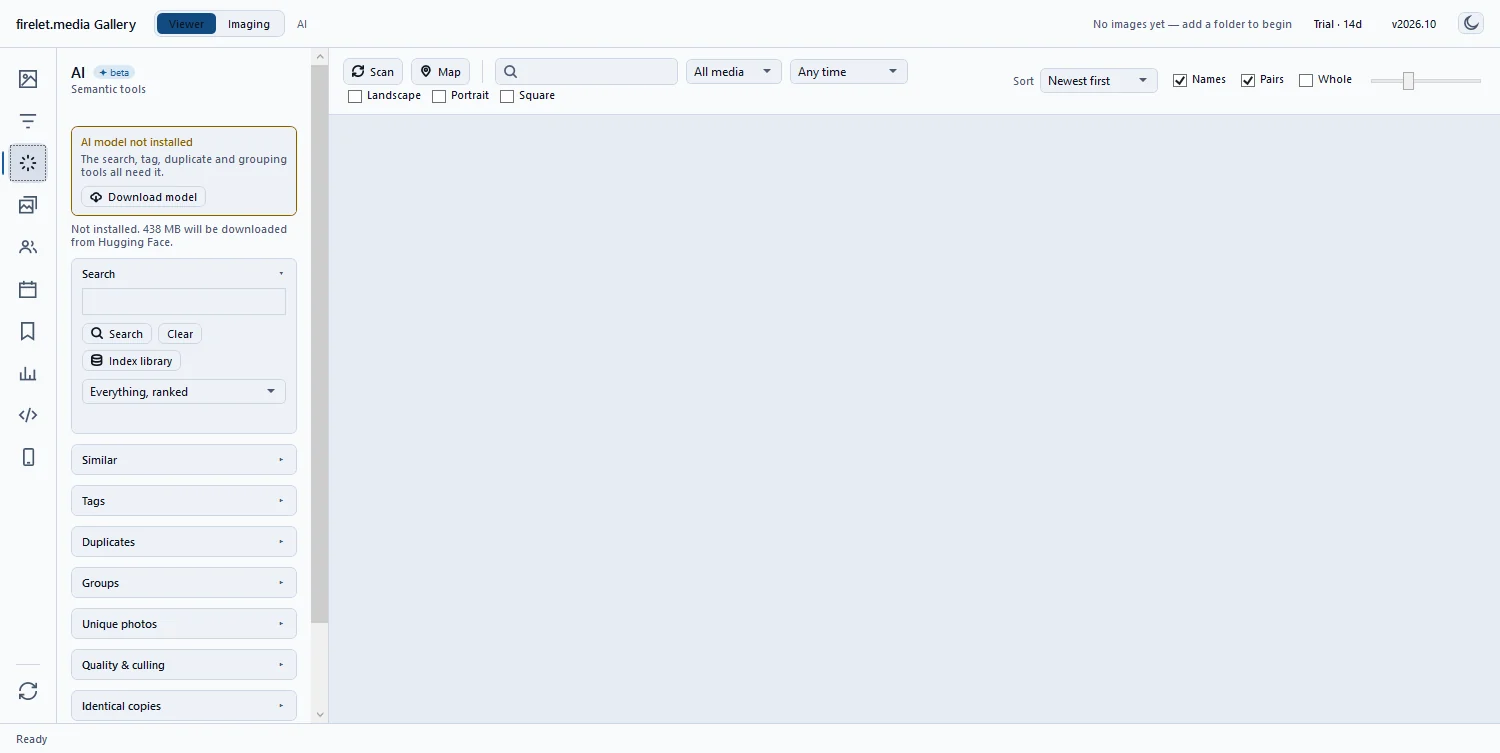
Task: Open the Any time dropdown
Action: pos(848,72)
